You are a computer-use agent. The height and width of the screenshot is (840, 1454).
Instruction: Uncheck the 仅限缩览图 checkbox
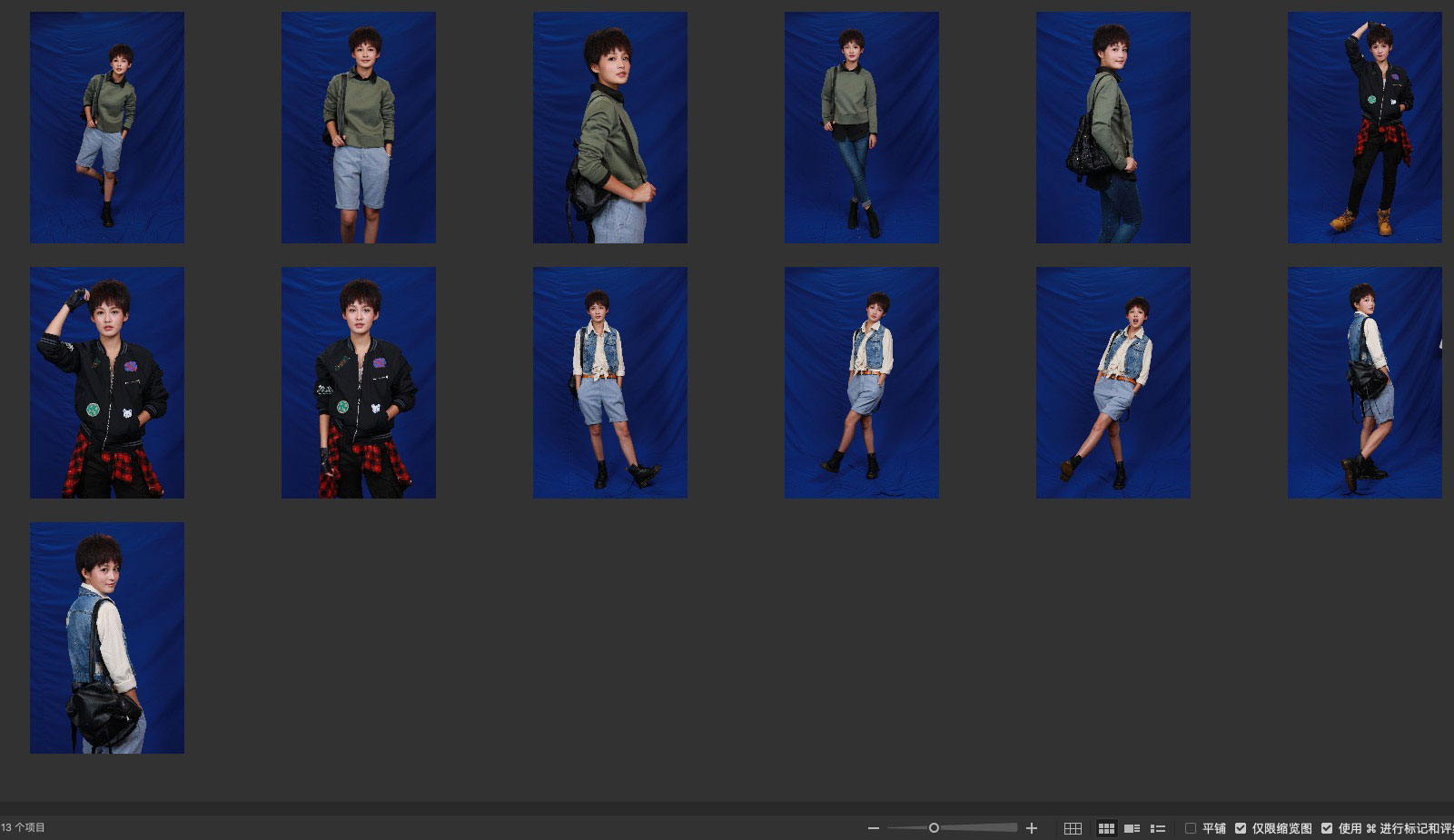click(1241, 828)
